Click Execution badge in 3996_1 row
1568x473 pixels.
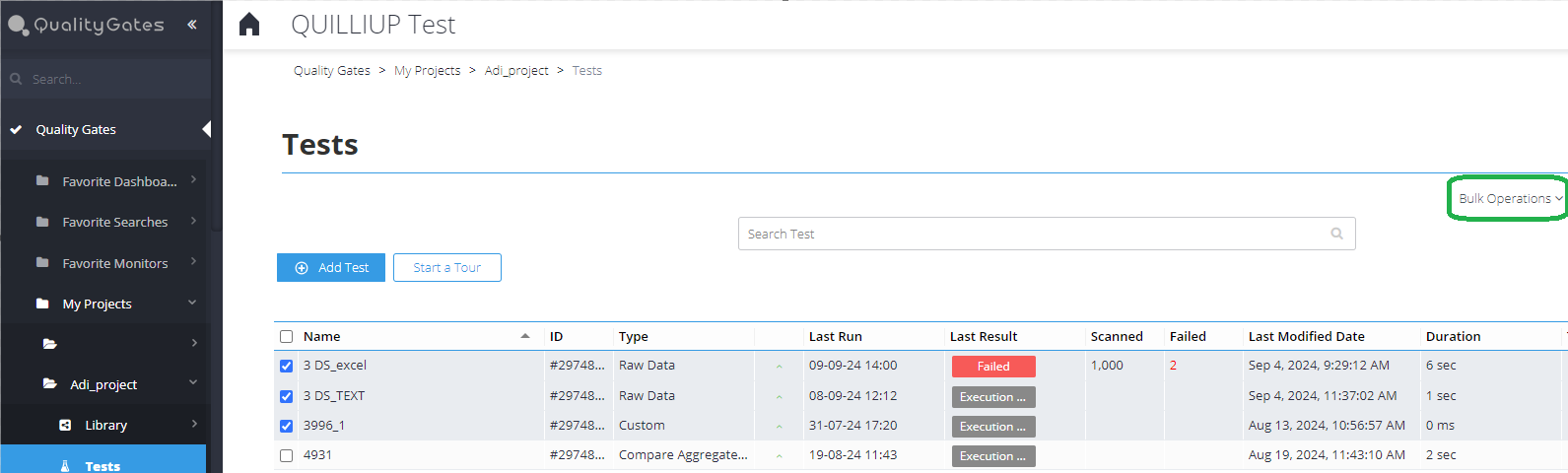(993, 427)
